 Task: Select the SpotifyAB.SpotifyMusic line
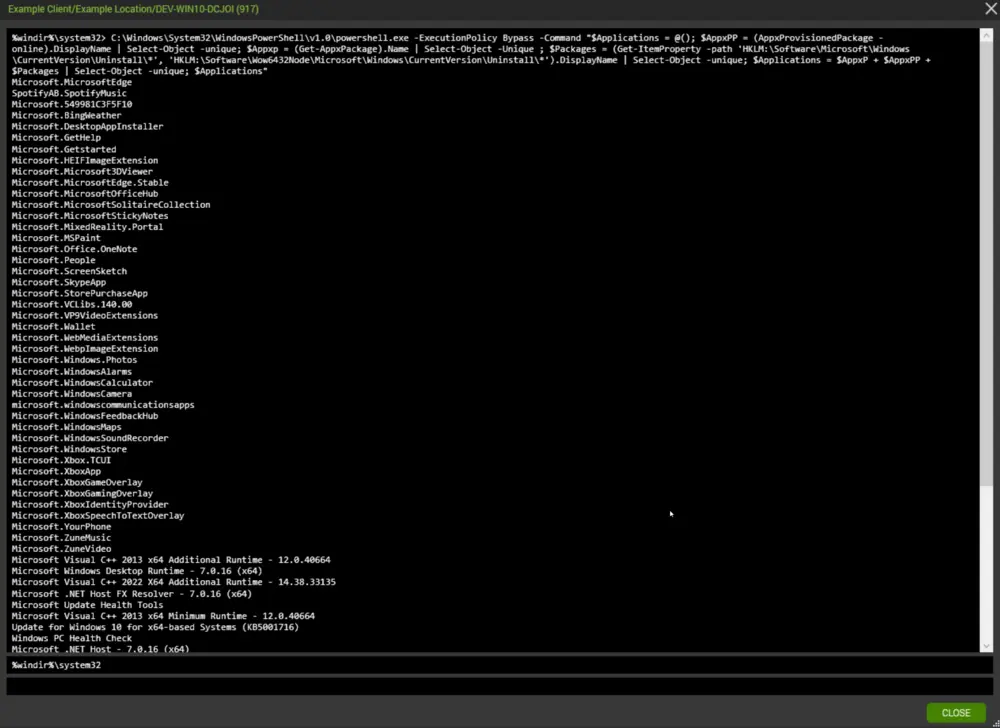69,93
